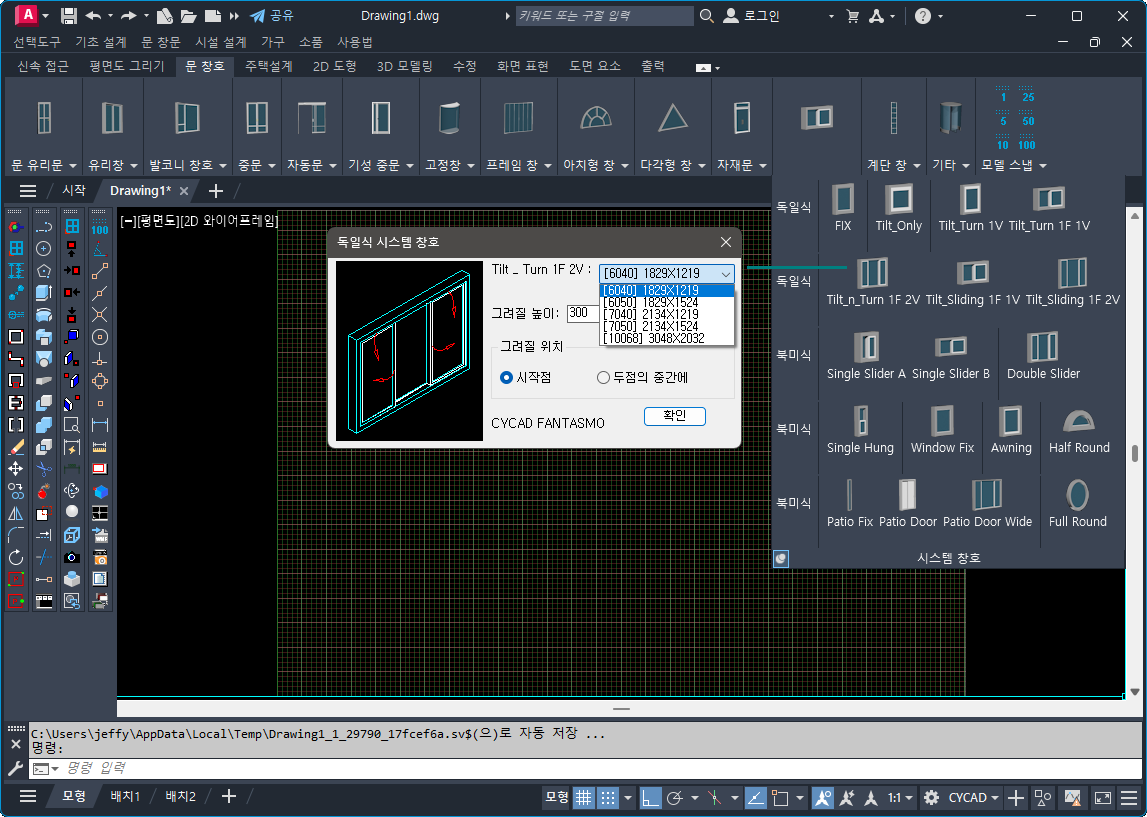Toggle grid display in status bar
This screenshot has height=817, width=1147.
tap(583, 797)
